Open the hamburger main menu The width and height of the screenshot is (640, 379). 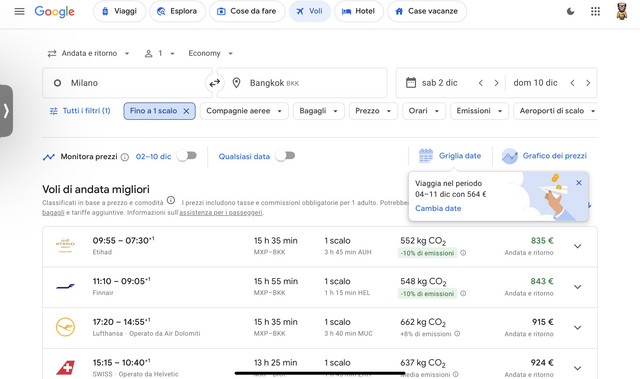coord(19,11)
